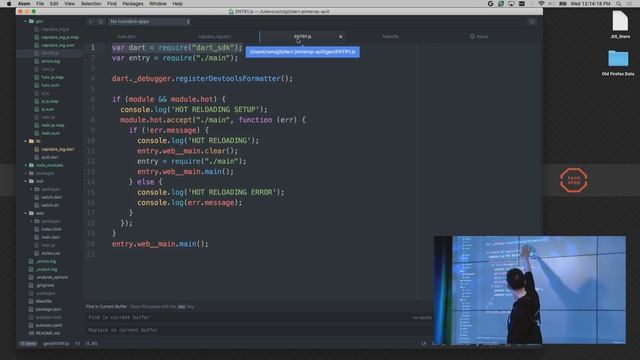Viewport: 640px width, 360px height.
Task: Open the Find menu in the menu bar
Action: coord(112,4)
